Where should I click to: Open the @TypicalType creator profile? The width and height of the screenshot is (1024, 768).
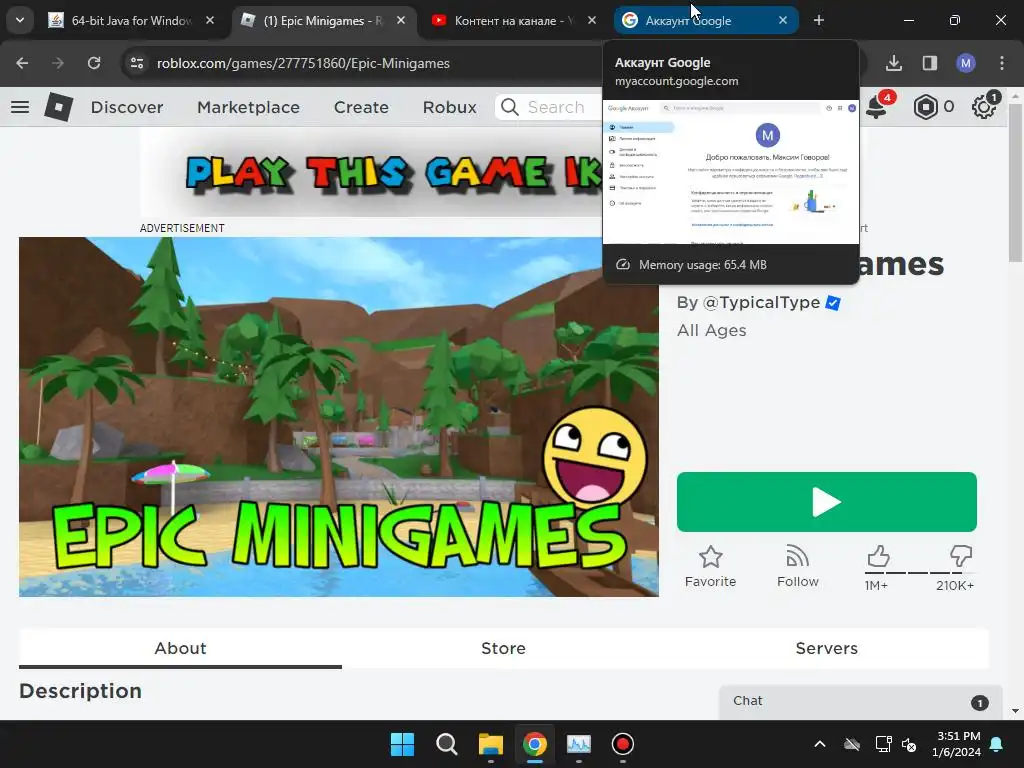761,302
